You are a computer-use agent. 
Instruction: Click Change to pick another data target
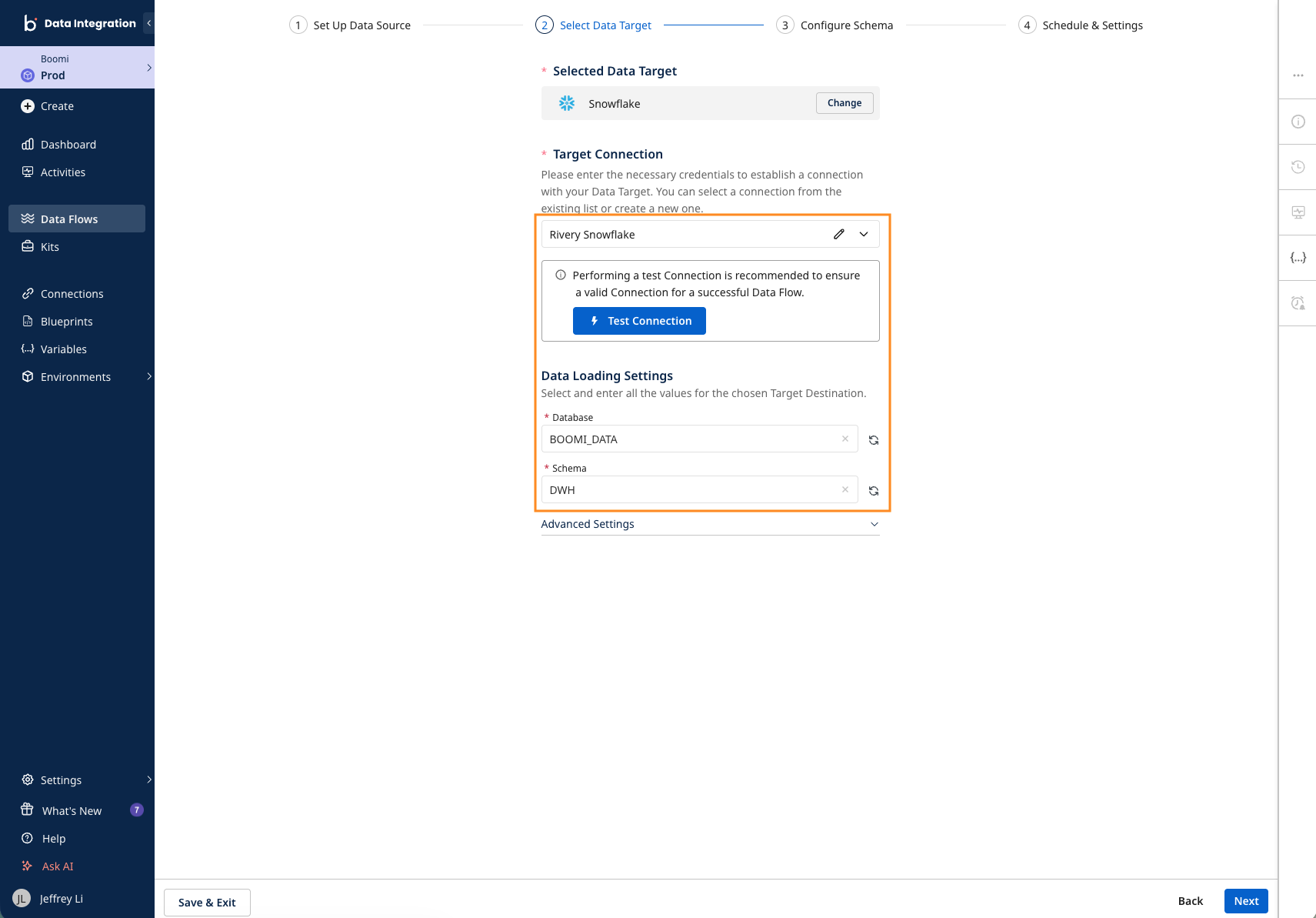pos(845,103)
